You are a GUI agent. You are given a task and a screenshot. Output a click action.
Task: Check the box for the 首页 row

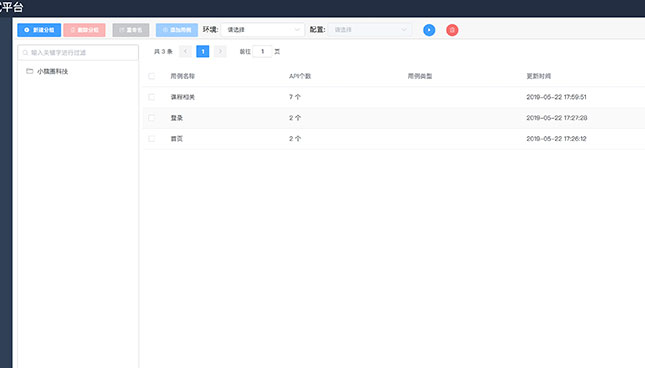click(151, 139)
